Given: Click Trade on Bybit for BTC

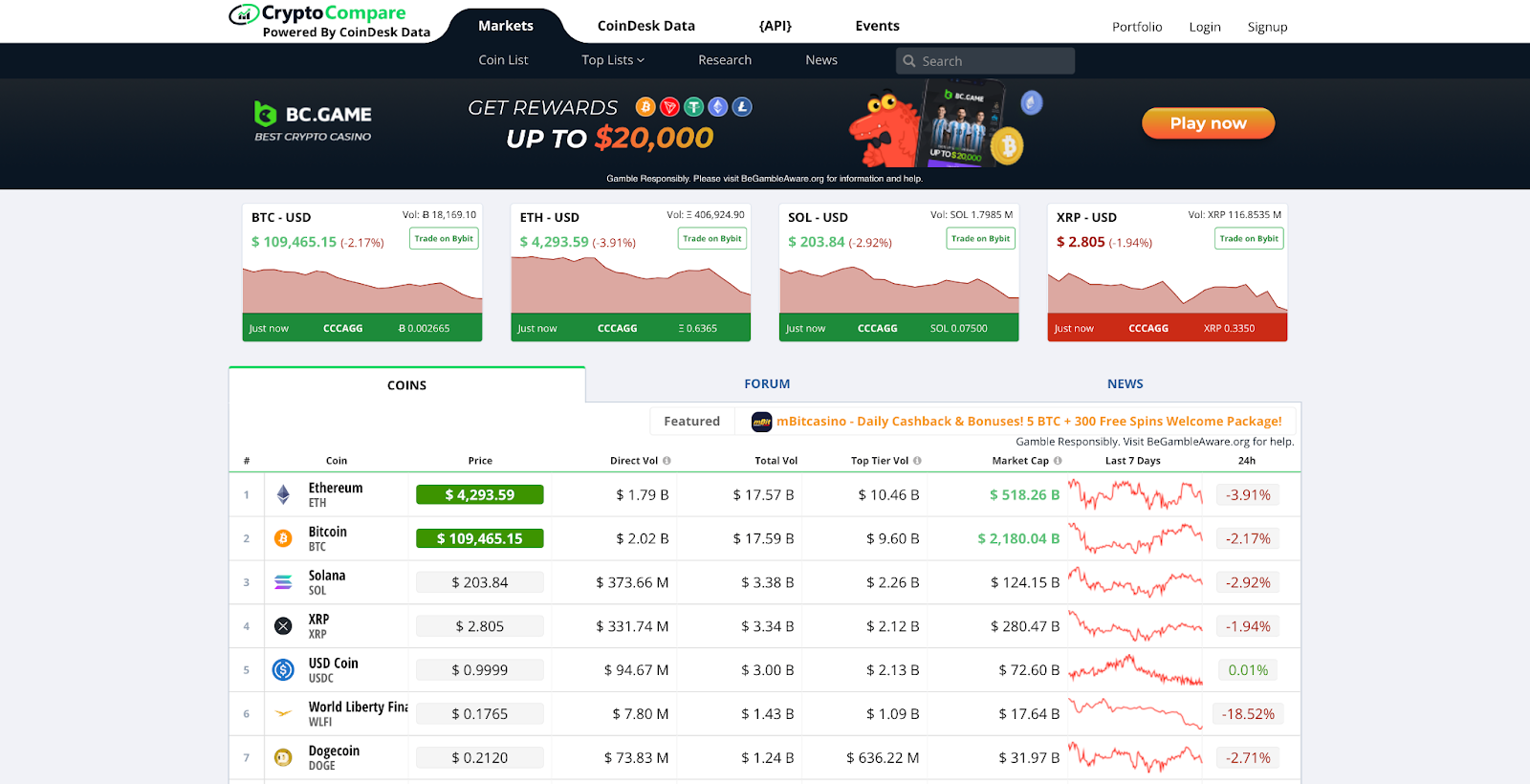Looking at the screenshot, I should pyautogui.click(x=444, y=238).
